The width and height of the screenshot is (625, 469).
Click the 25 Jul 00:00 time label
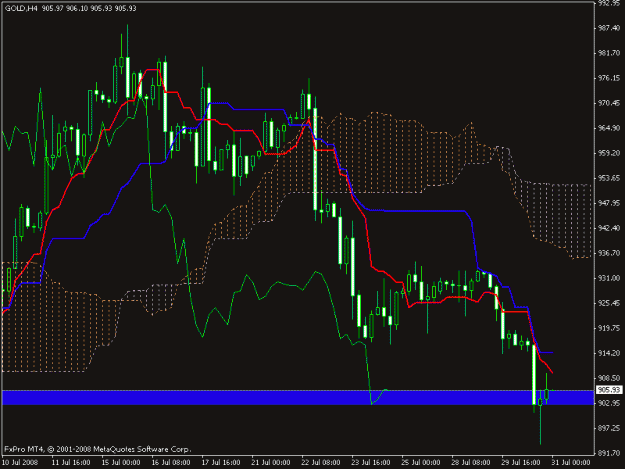tap(421, 462)
